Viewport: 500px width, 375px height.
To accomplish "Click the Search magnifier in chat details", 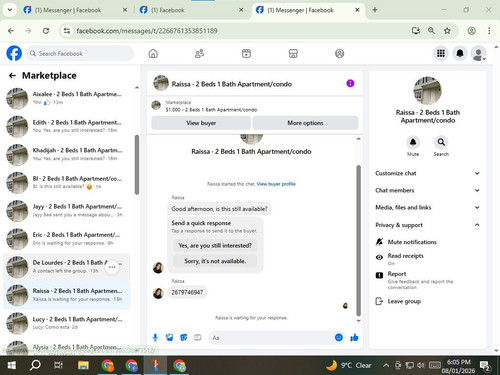I will click(441, 142).
